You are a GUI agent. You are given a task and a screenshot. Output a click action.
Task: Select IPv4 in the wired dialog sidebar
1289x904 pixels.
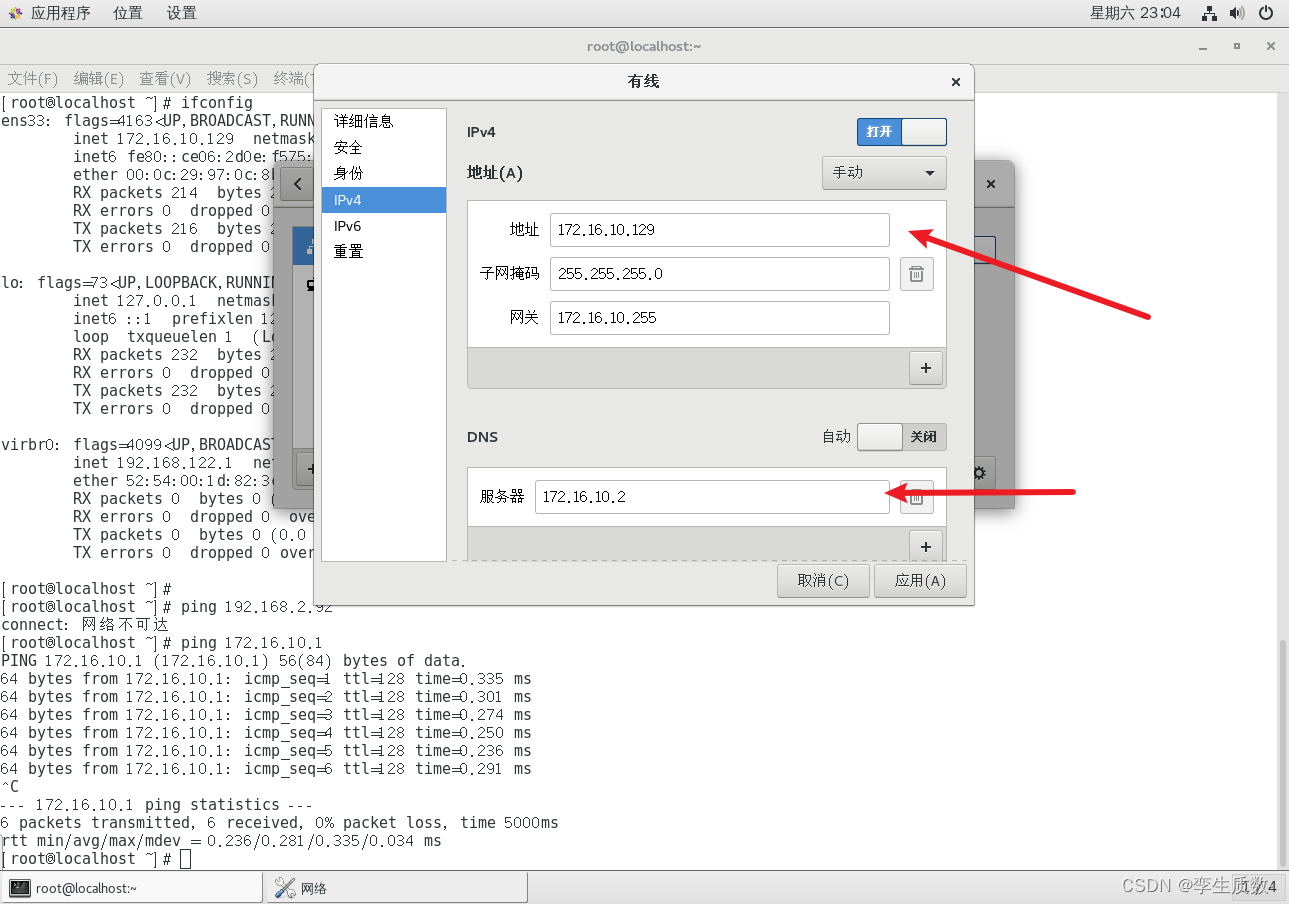[384, 200]
